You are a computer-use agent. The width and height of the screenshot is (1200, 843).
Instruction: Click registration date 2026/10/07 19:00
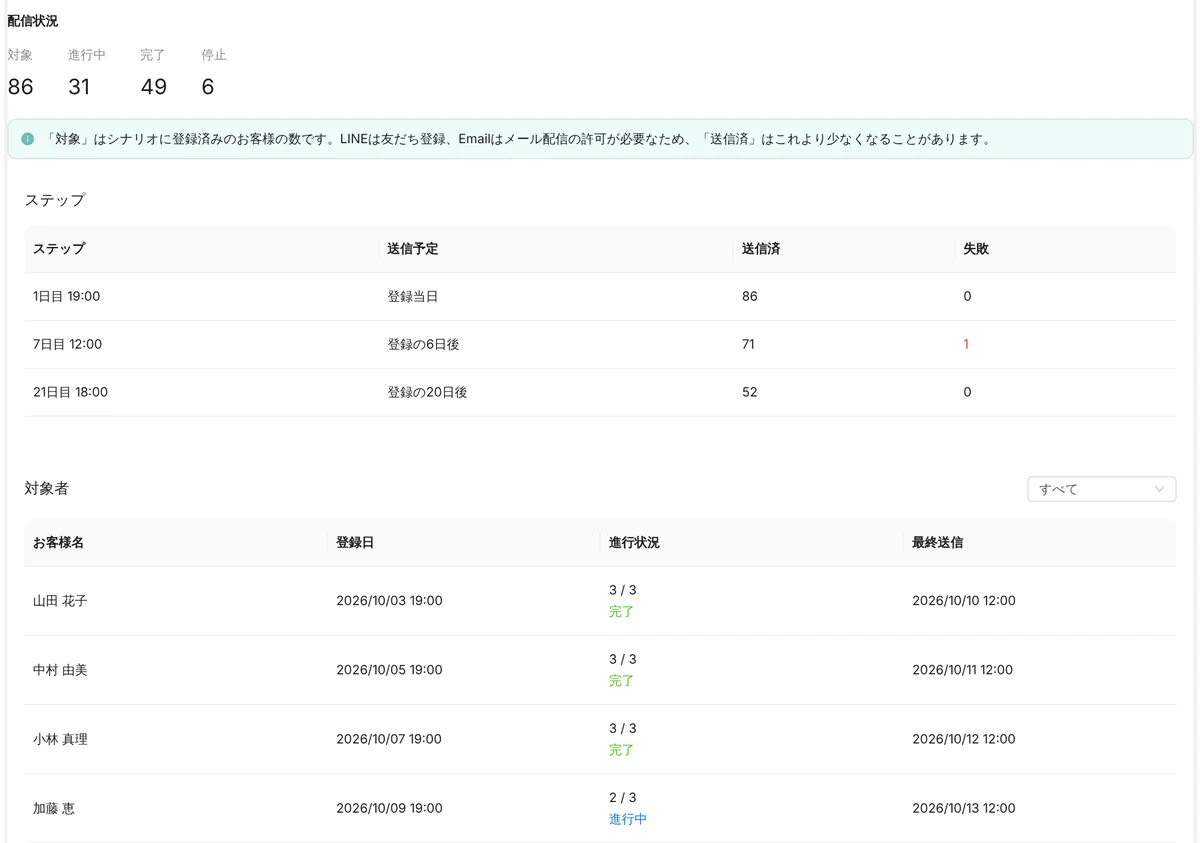[x=389, y=739]
